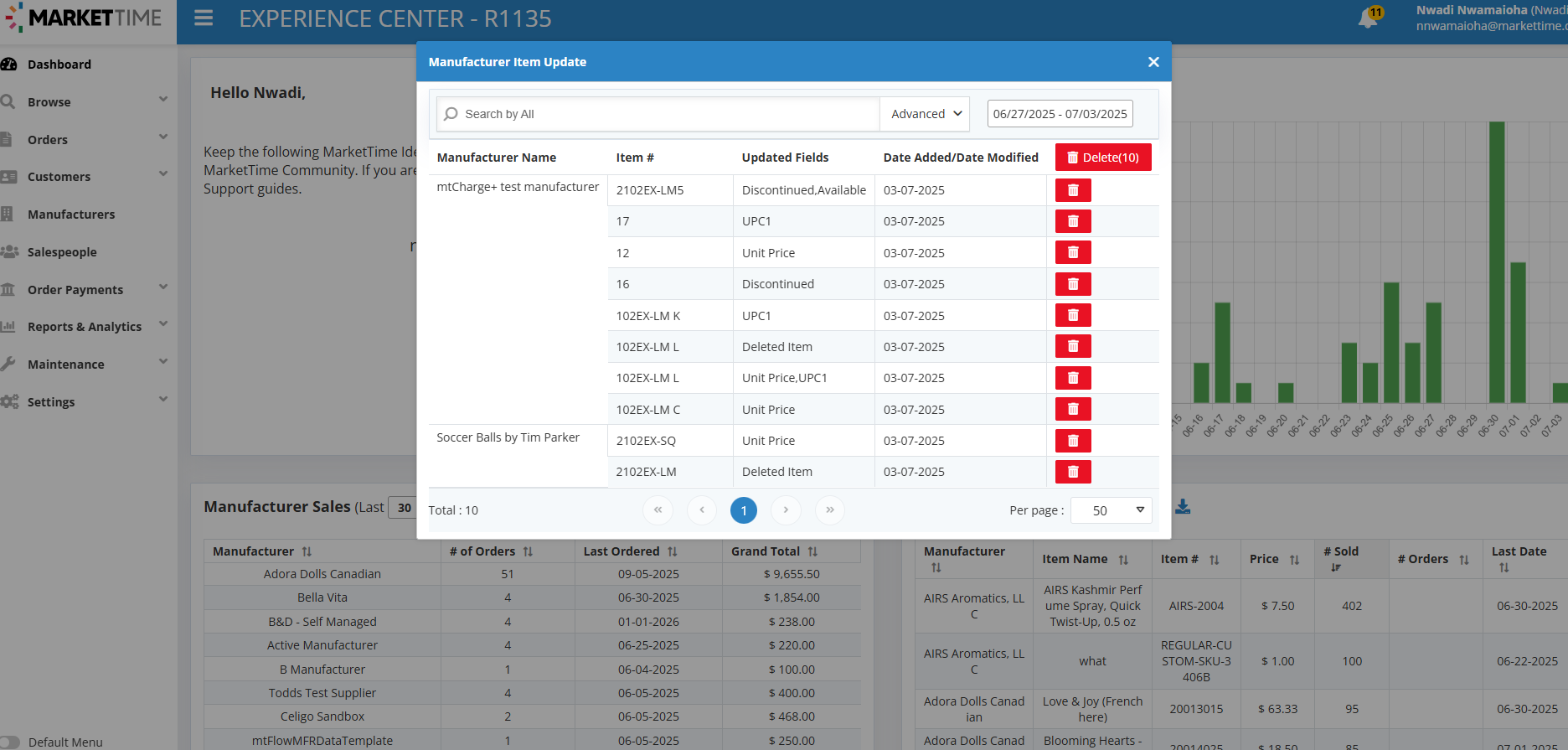Click item 20013015 in items table
This screenshot has width=1568, height=750.
tap(1196, 709)
